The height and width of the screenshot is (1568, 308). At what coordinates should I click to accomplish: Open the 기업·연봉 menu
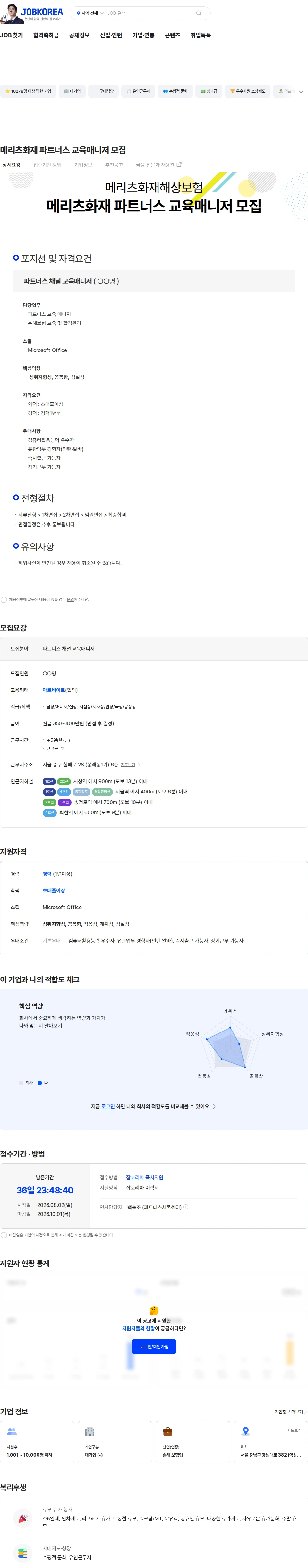pos(143,35)
